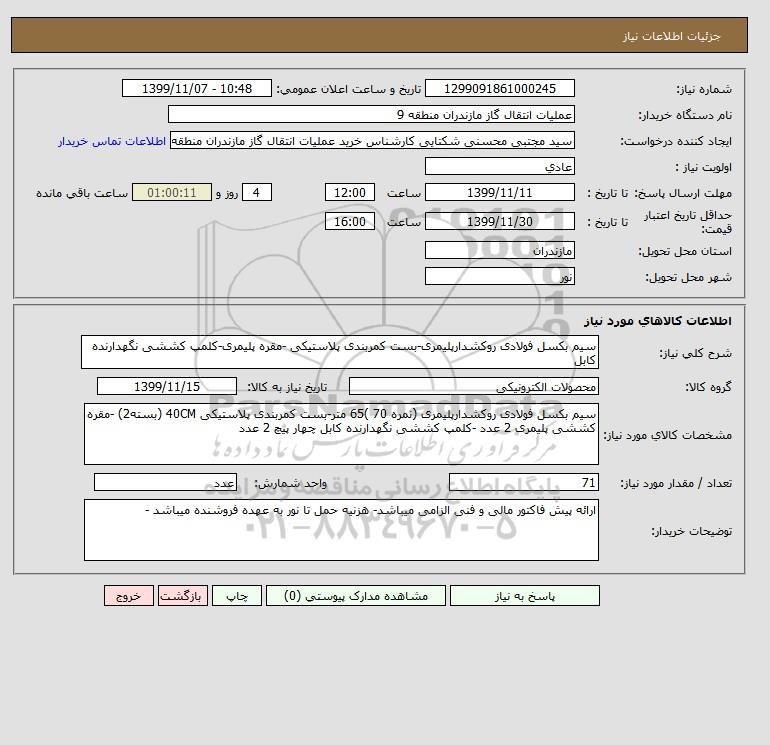The image size is (770, 745).
Task: Open مشاهده مدارک پیوستی (0) button
Action: click(356, 596)
